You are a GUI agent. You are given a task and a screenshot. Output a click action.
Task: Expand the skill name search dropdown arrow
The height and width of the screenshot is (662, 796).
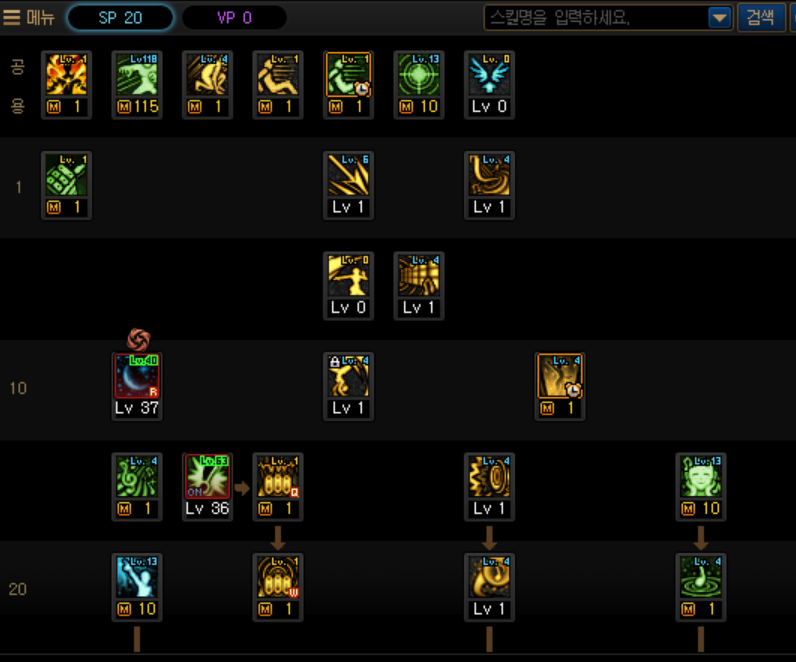pyautogui.click(x=719, y=18)
